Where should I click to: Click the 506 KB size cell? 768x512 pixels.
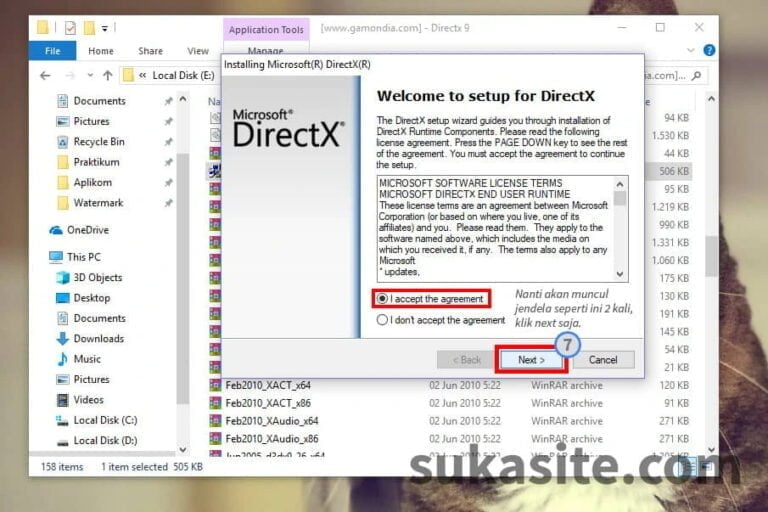point(674,171)
